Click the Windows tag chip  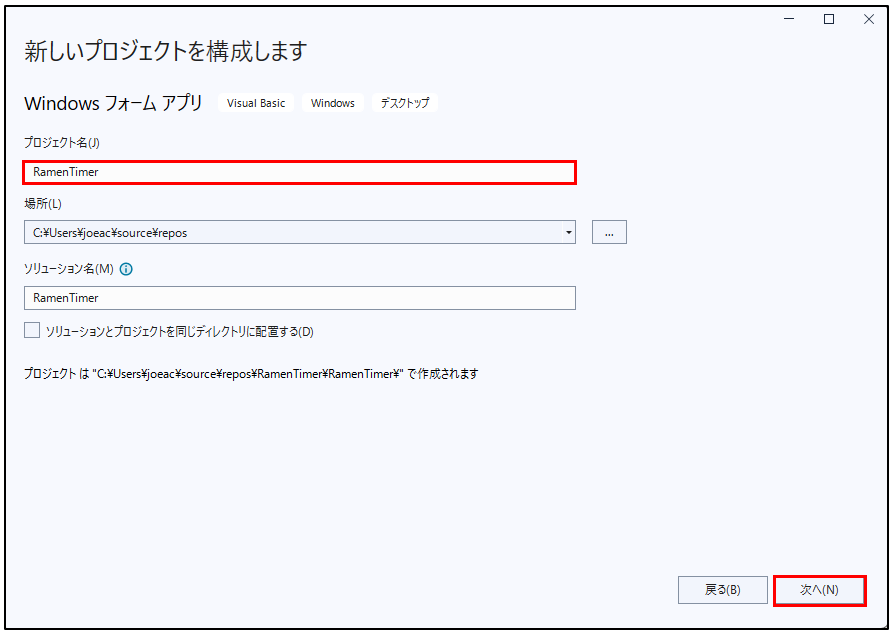333,103
